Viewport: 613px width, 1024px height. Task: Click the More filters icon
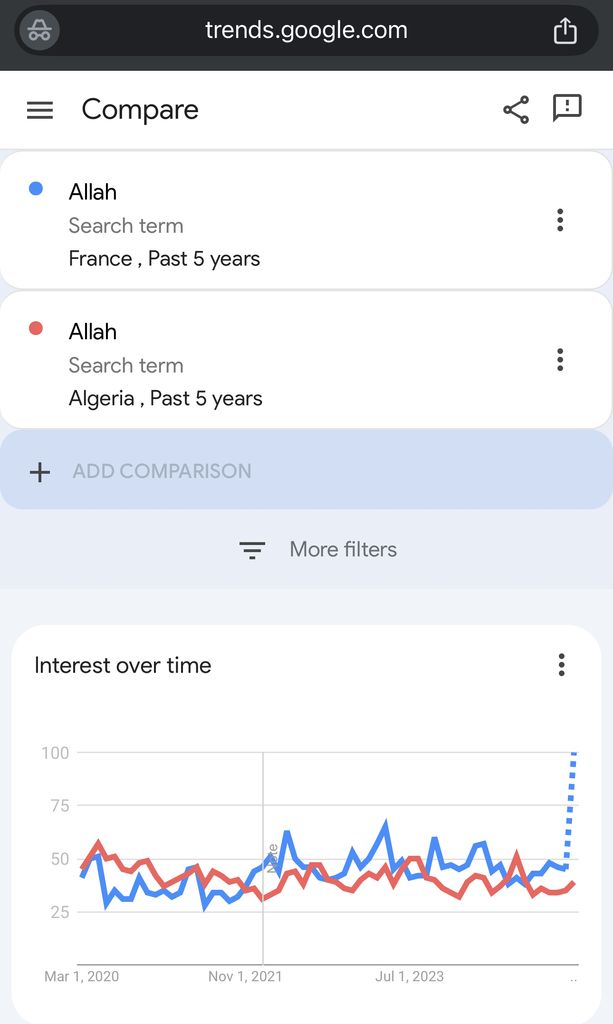(x=252, y=550)
